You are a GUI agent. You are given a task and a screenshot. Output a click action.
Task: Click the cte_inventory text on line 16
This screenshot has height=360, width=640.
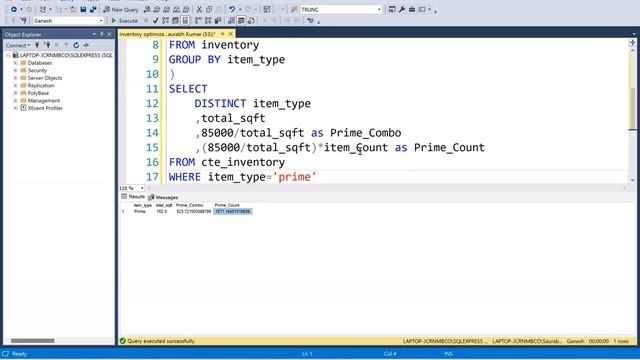pyautogui.click(x=243, y=162)
